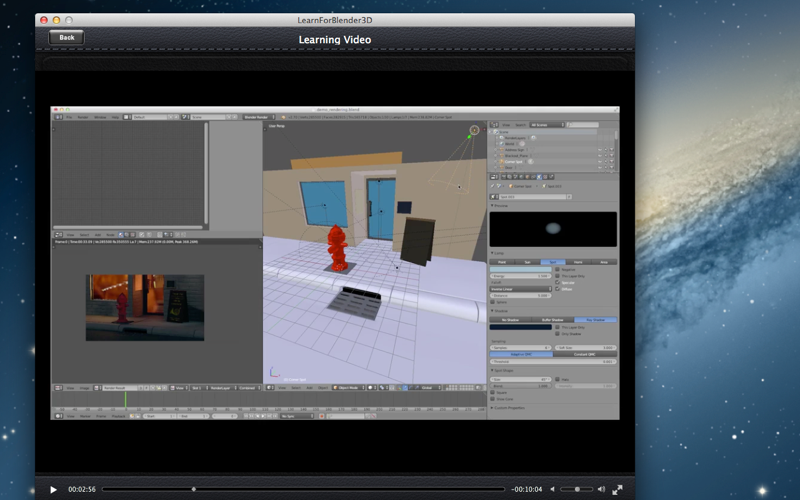This screenshot has width=800, height=500.
Task: Click the Back button
Action: tap(66, 37)
